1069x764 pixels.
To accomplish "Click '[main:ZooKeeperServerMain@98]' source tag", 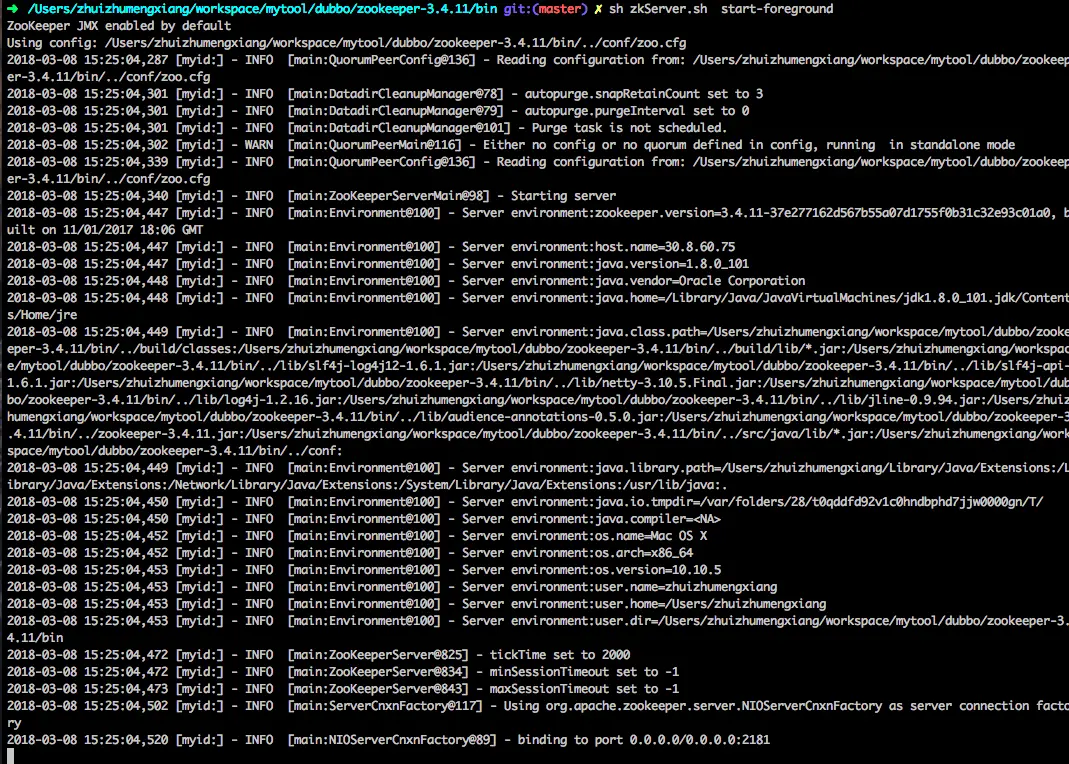I will pos(389,196).
